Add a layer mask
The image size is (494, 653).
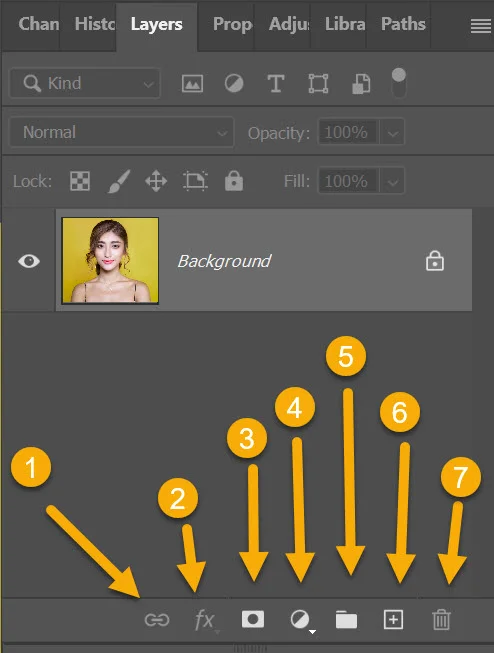coord(253,619)
